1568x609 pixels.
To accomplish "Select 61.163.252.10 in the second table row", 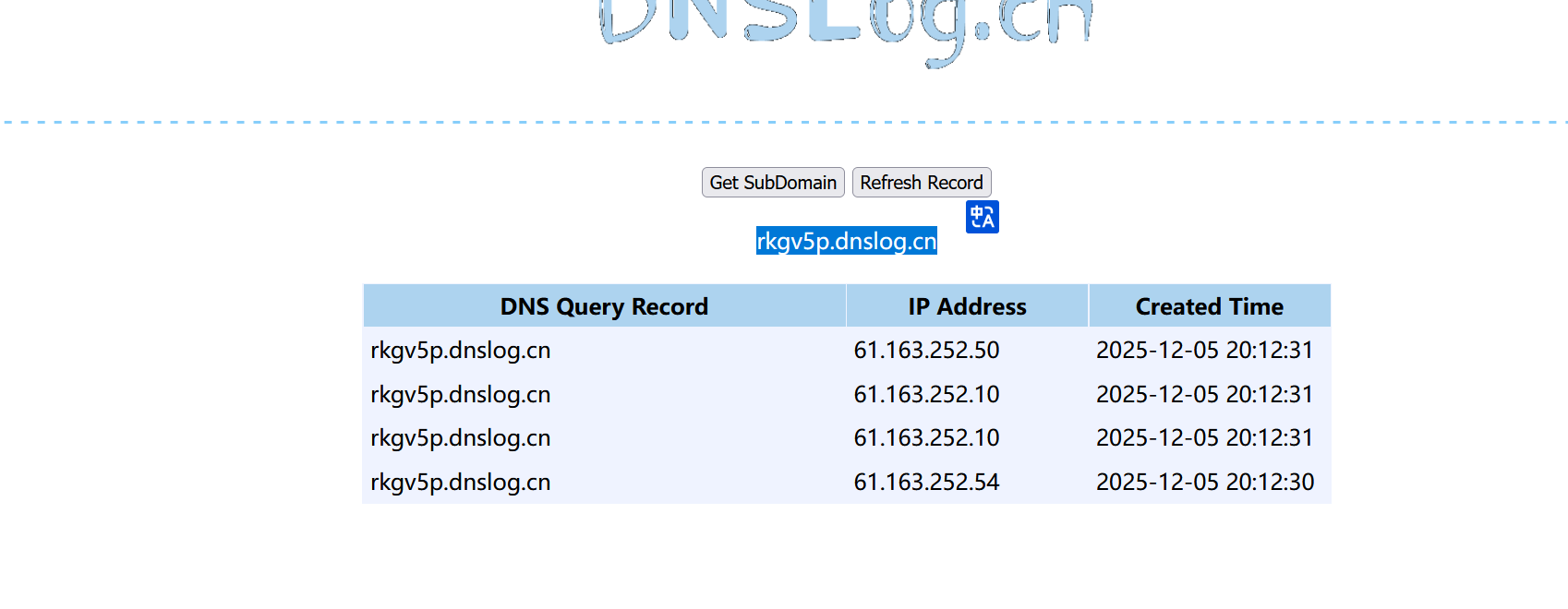I will click(x=926, y=395).
